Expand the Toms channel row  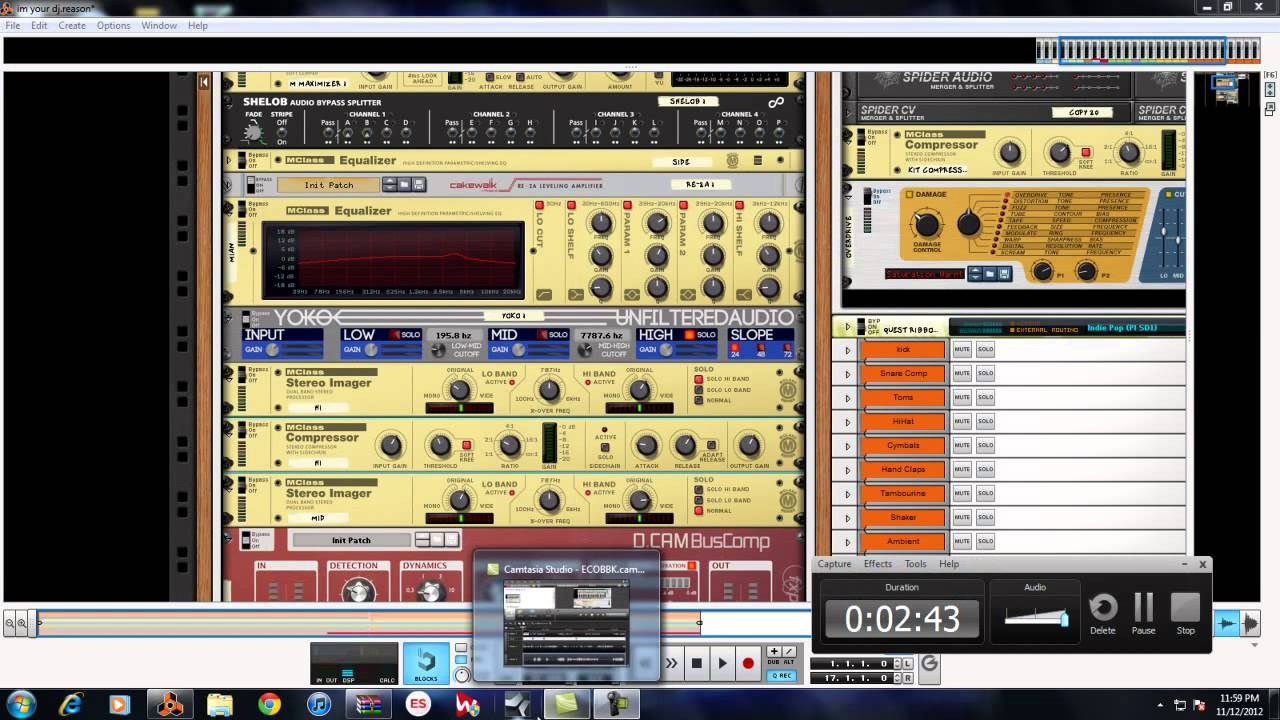[847, 398]
